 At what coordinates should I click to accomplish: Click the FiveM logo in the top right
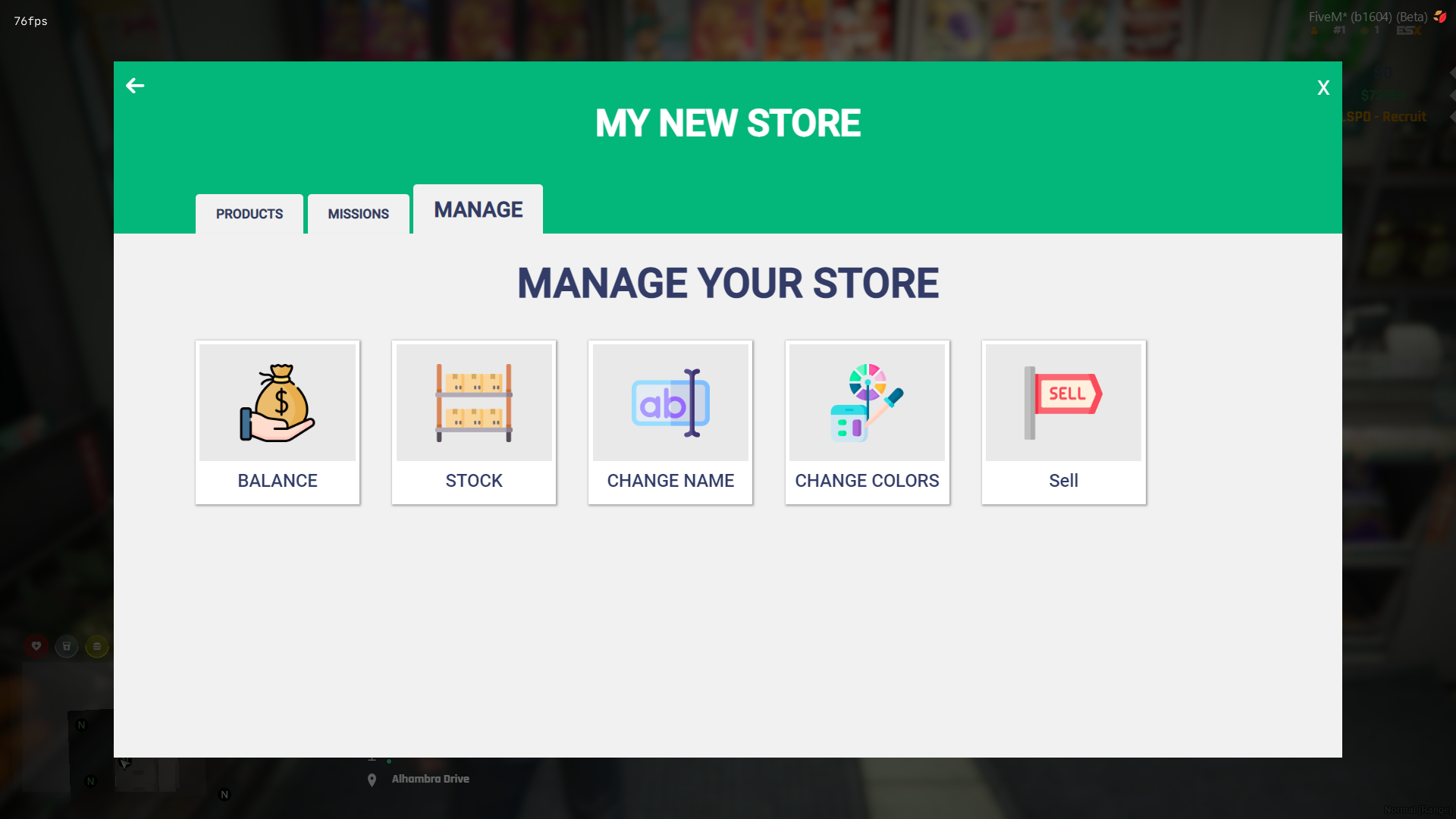1440,17
